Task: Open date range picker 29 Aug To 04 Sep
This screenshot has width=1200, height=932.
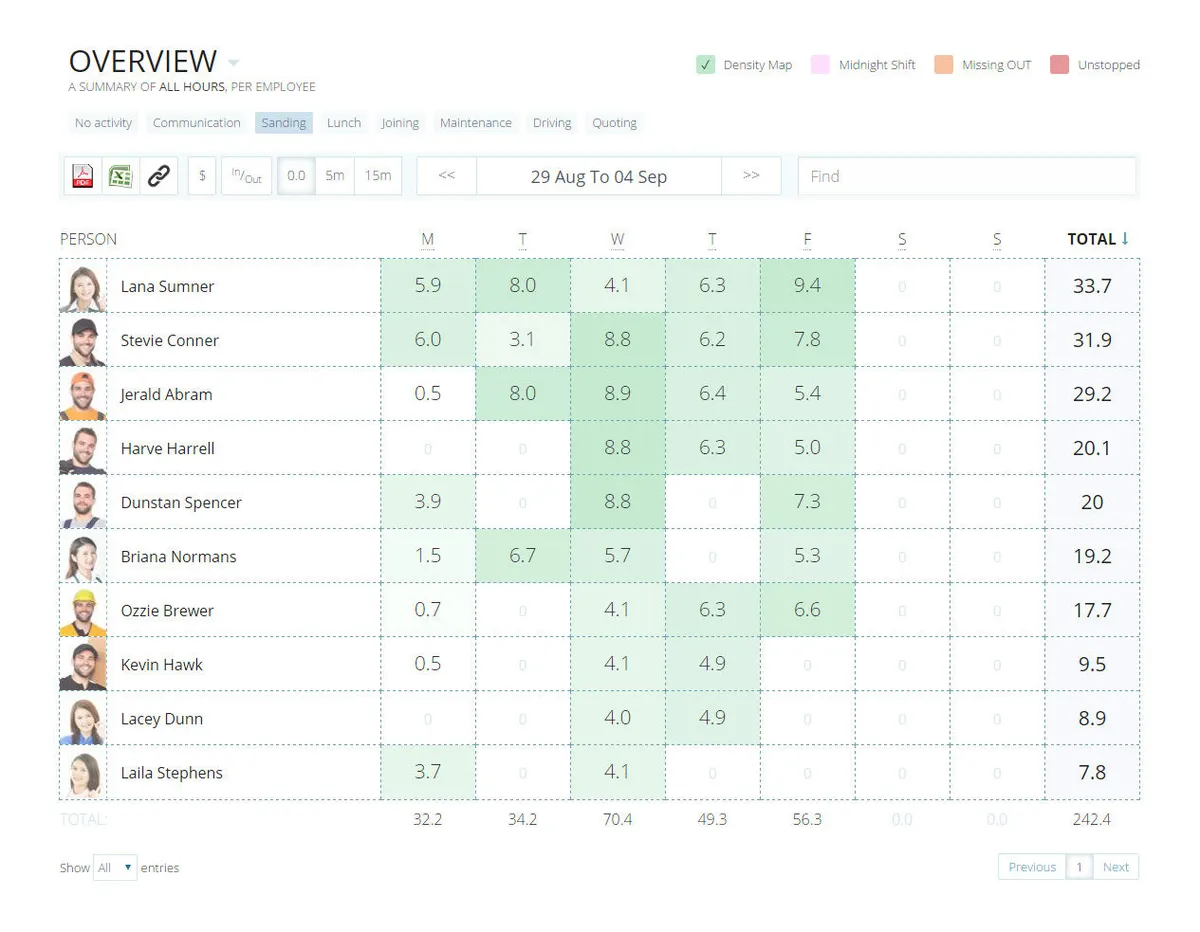Action: click(598, 176)
